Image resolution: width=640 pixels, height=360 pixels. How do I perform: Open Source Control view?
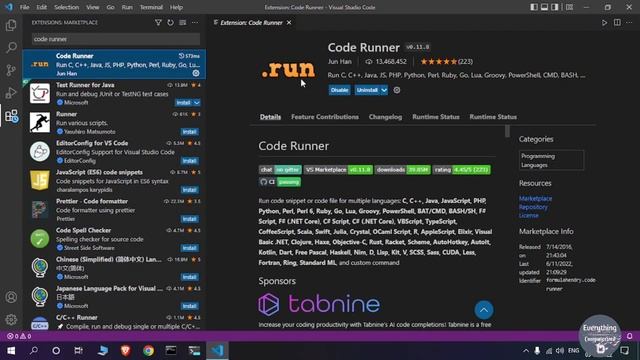11,70
